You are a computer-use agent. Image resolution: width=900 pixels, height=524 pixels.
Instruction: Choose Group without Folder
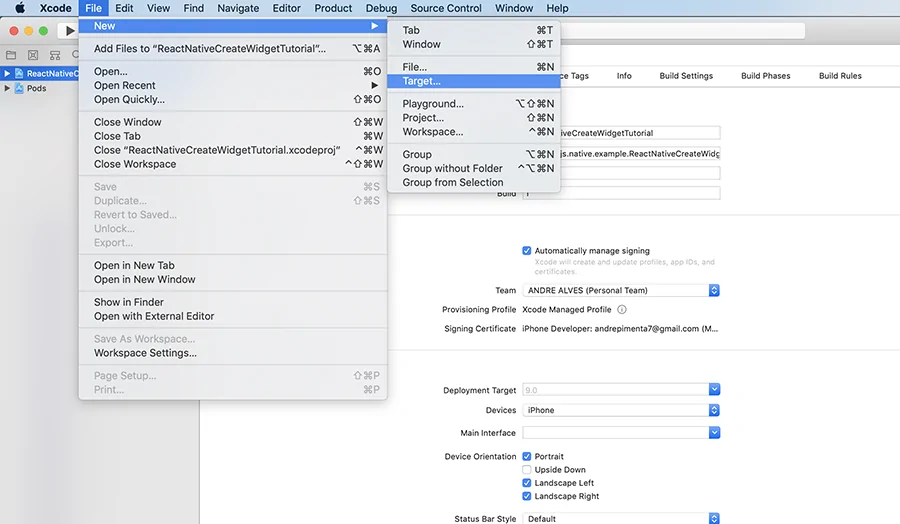point(474,168)
